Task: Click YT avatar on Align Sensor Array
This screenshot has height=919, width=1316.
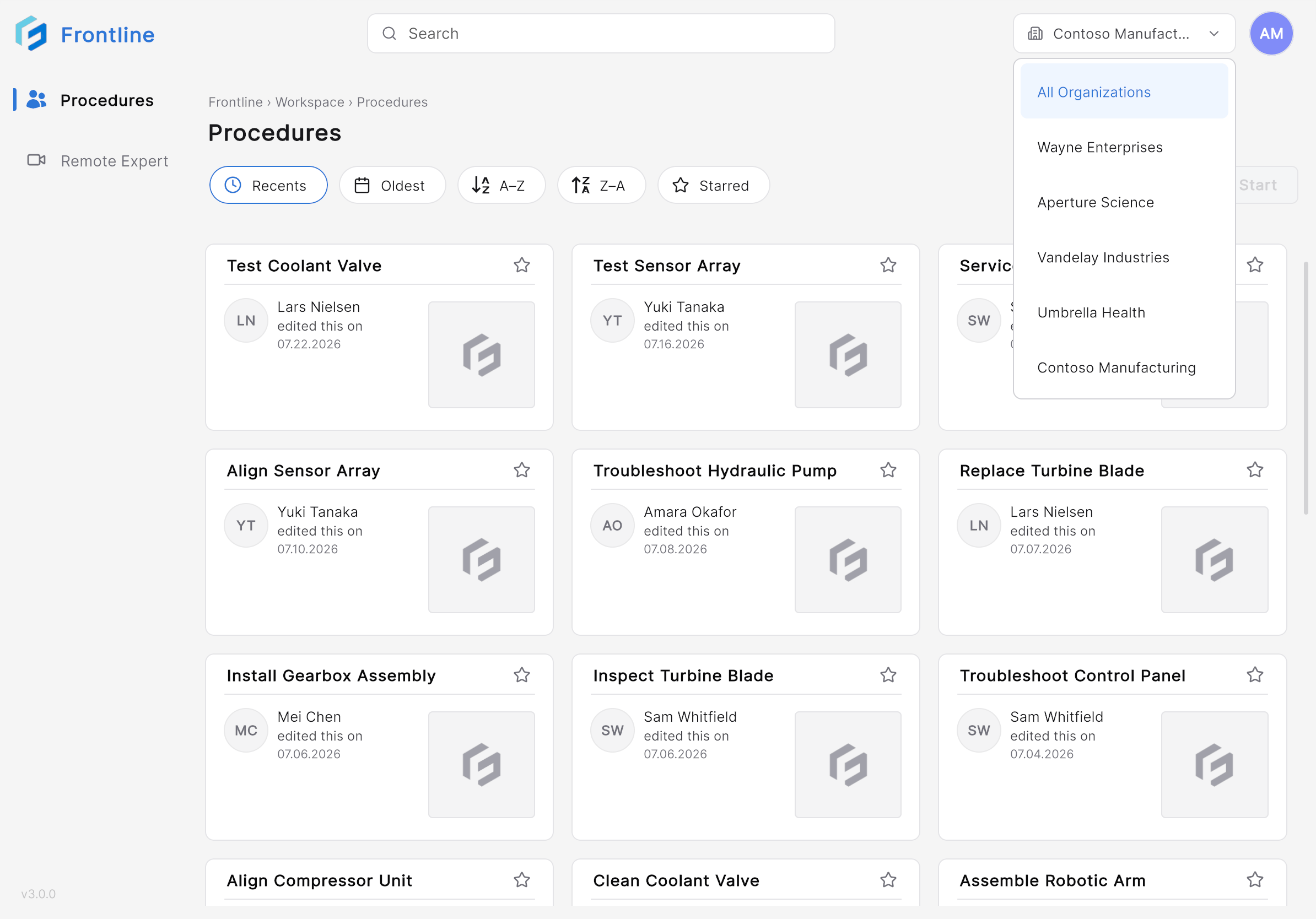Action: [x=246, y=526]
